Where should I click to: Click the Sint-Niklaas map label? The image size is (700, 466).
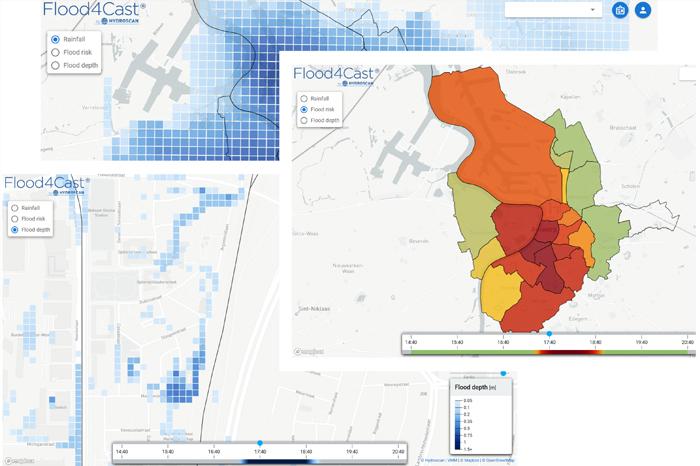pyautogui.click(x=314, y=308)
